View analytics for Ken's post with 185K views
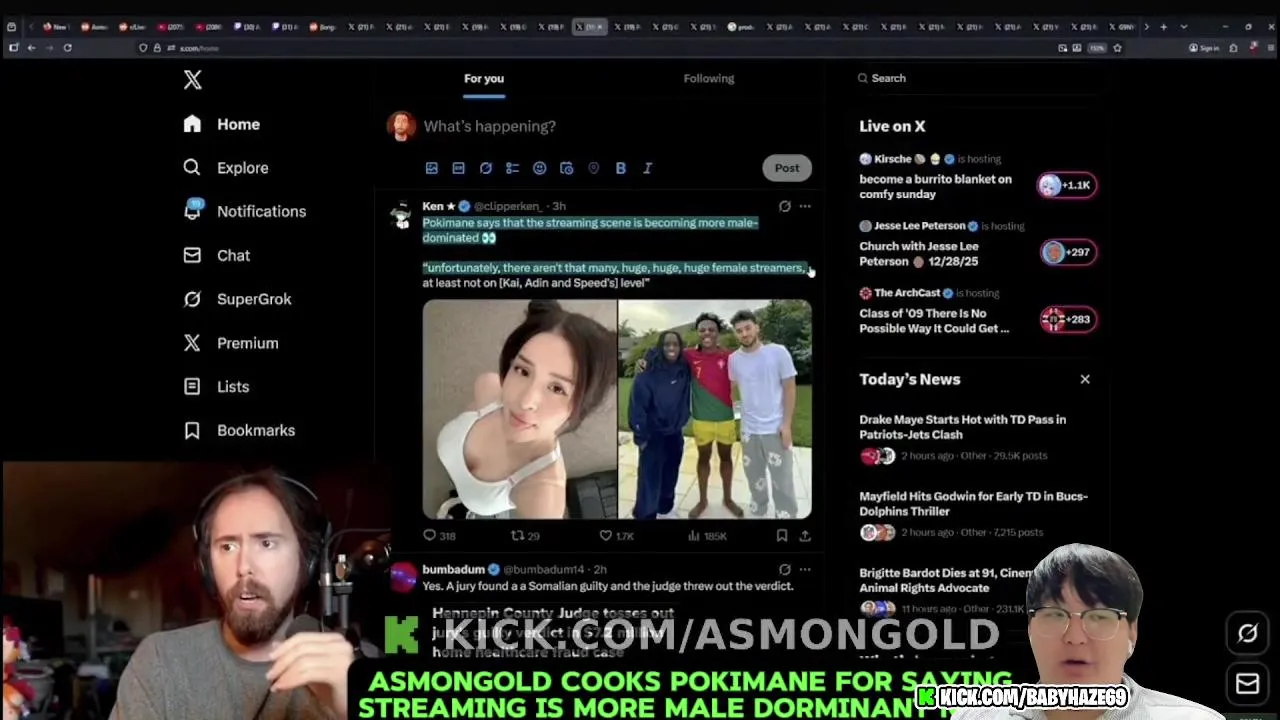1280x720 pixels. pyautogui.click(x=707, y=536)
